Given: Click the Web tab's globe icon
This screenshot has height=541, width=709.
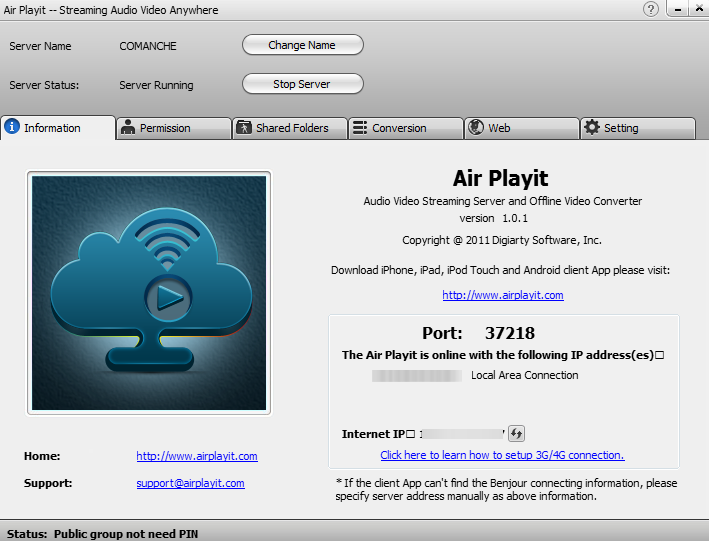Looking at the screenshot, I should pyautogui.click(x=476, y=127).
